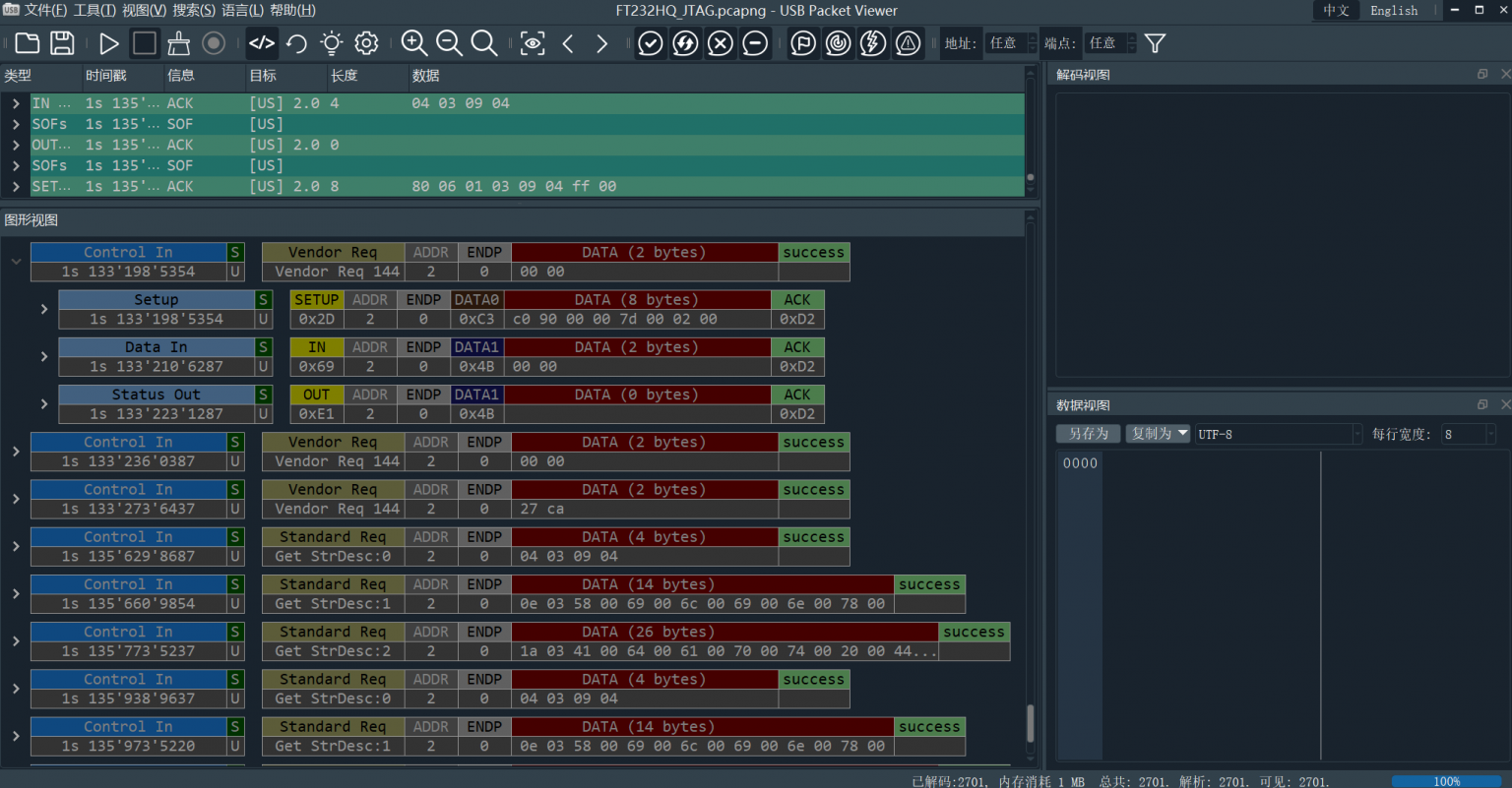Click the open file folder icon
Viewport: 1512px width, 788px height.
coord(28,43)
